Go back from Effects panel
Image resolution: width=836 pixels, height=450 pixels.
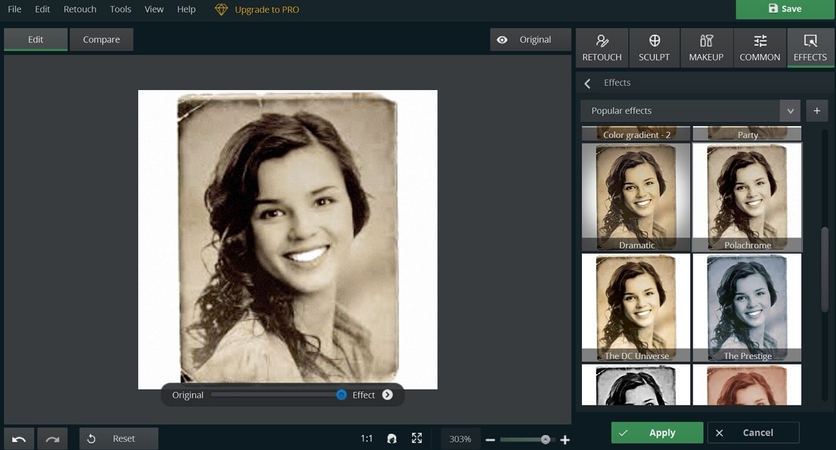(588, 83)
